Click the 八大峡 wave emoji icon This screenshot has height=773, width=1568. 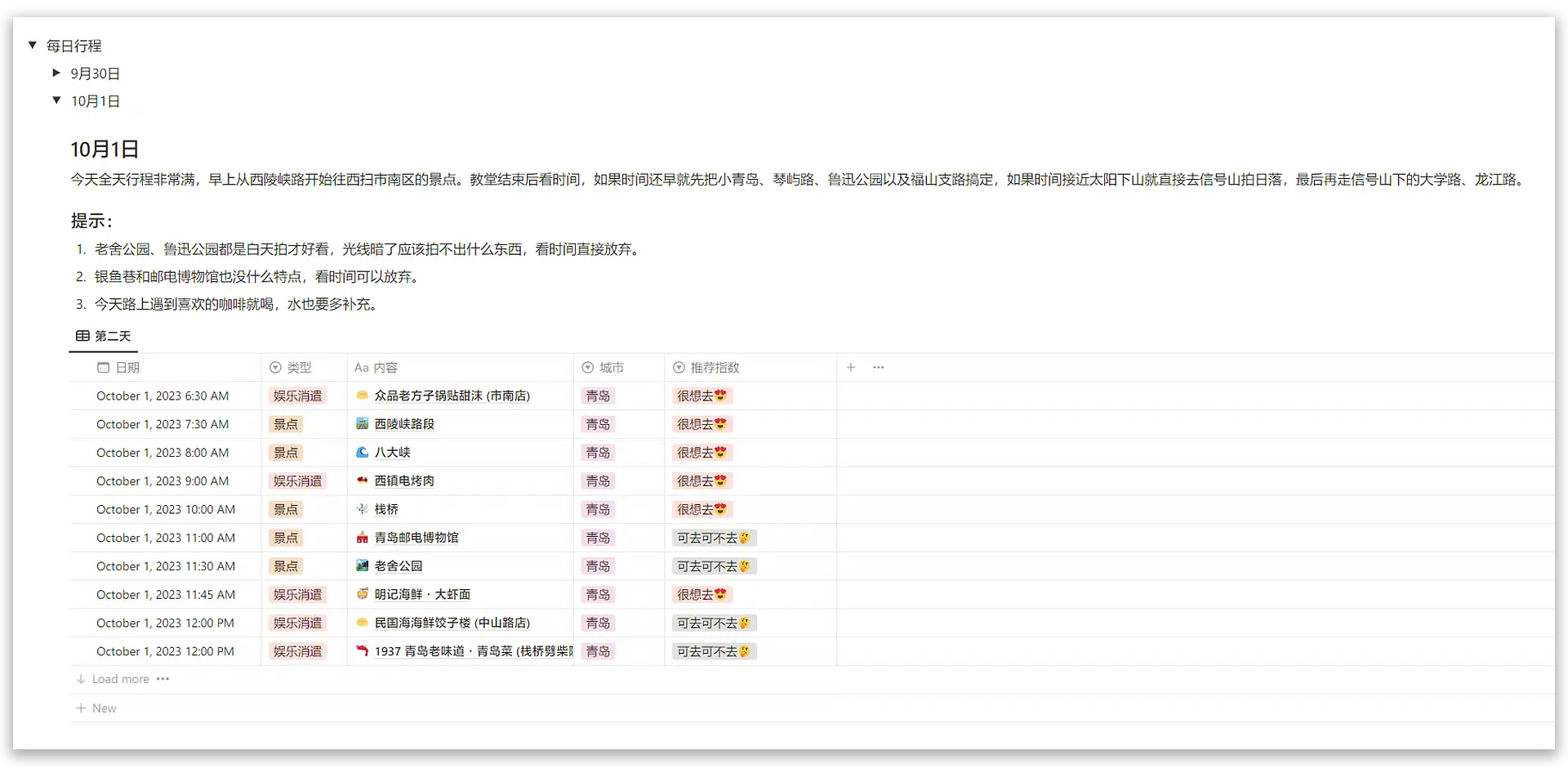[x=363, y=453]
